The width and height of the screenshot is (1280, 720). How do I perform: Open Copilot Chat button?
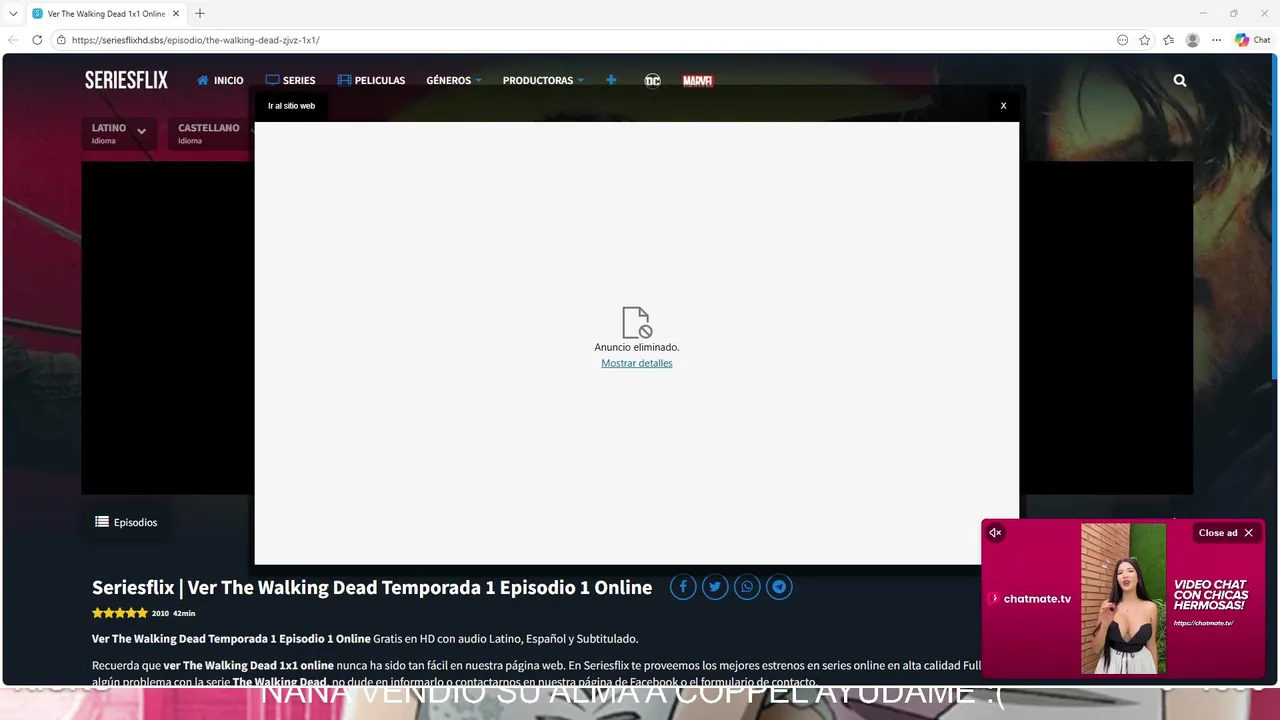click(x=1253, y=40)
